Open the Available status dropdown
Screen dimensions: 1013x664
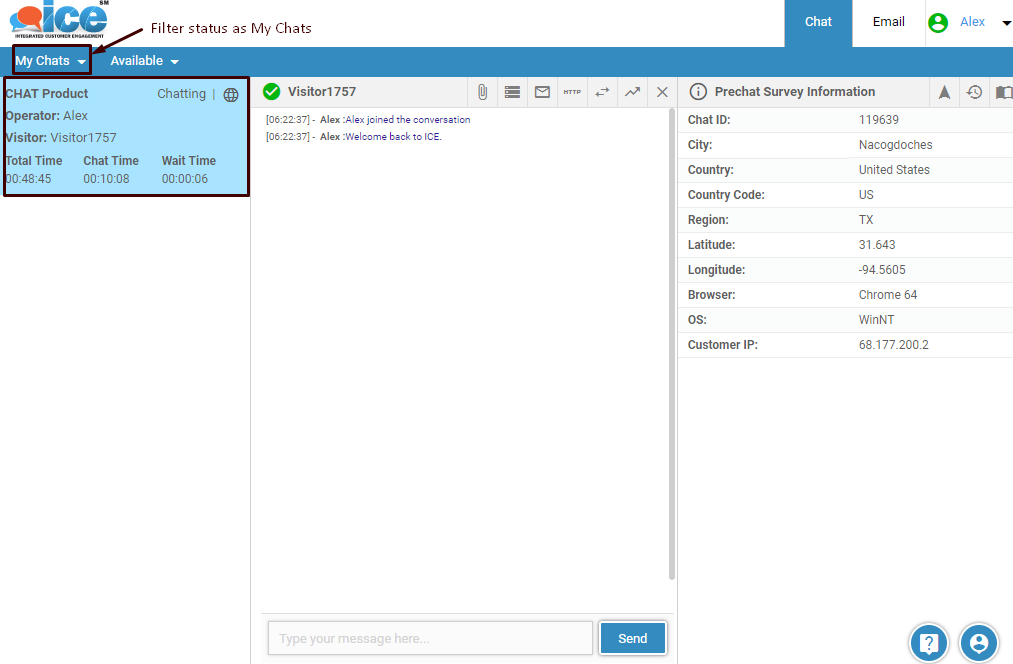pyautogui.click(x=144, y=61)
